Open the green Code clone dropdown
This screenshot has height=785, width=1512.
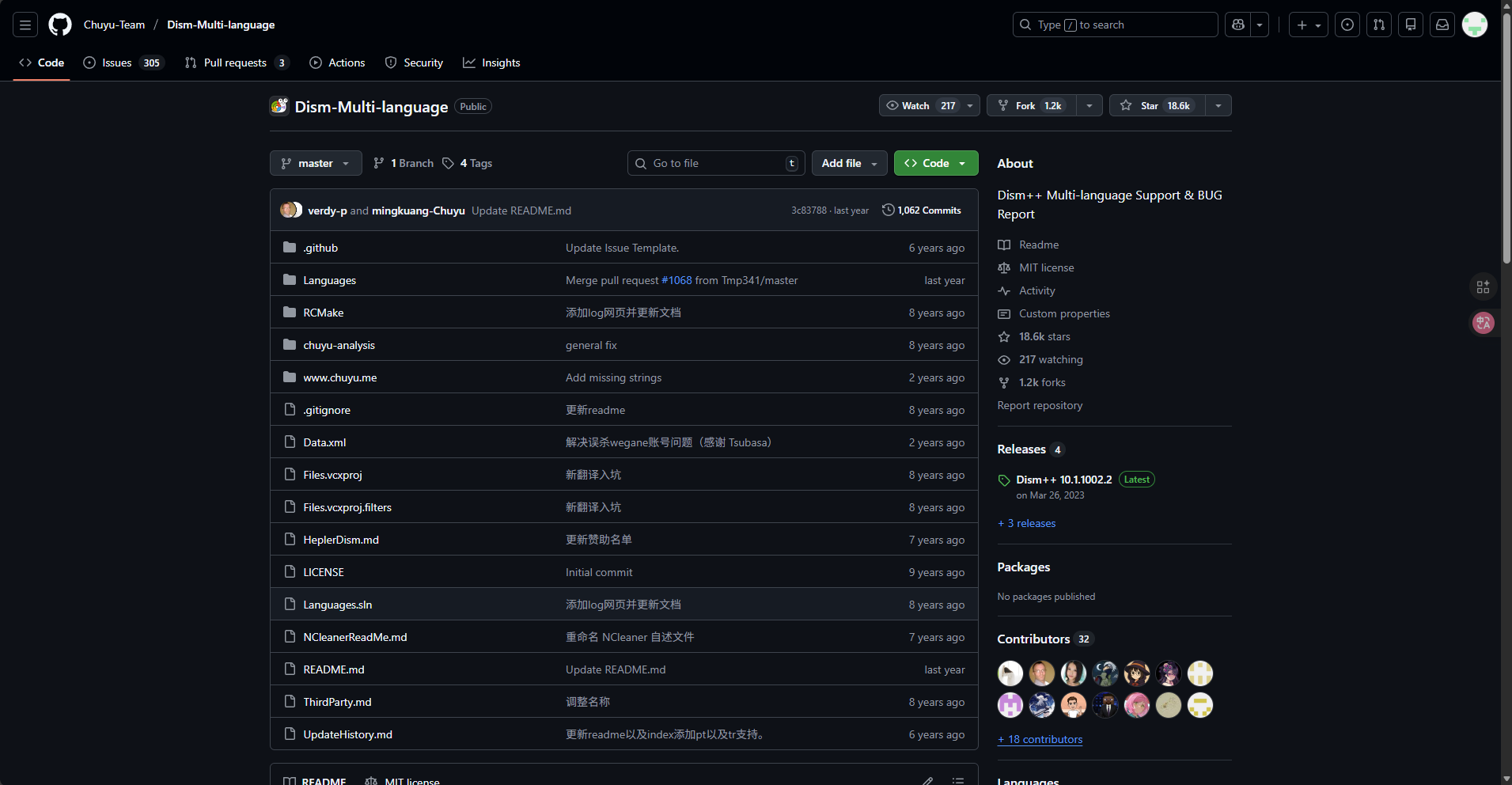(936, 163)
